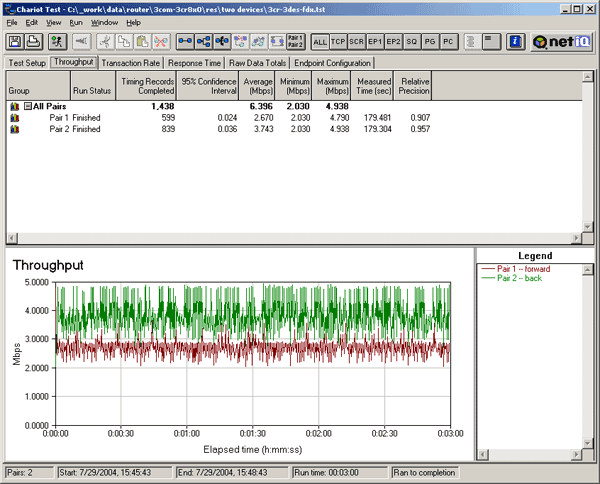Viewport: 600px width, 484px height.
Task: Open the File menu
Action: click(12, 22)
